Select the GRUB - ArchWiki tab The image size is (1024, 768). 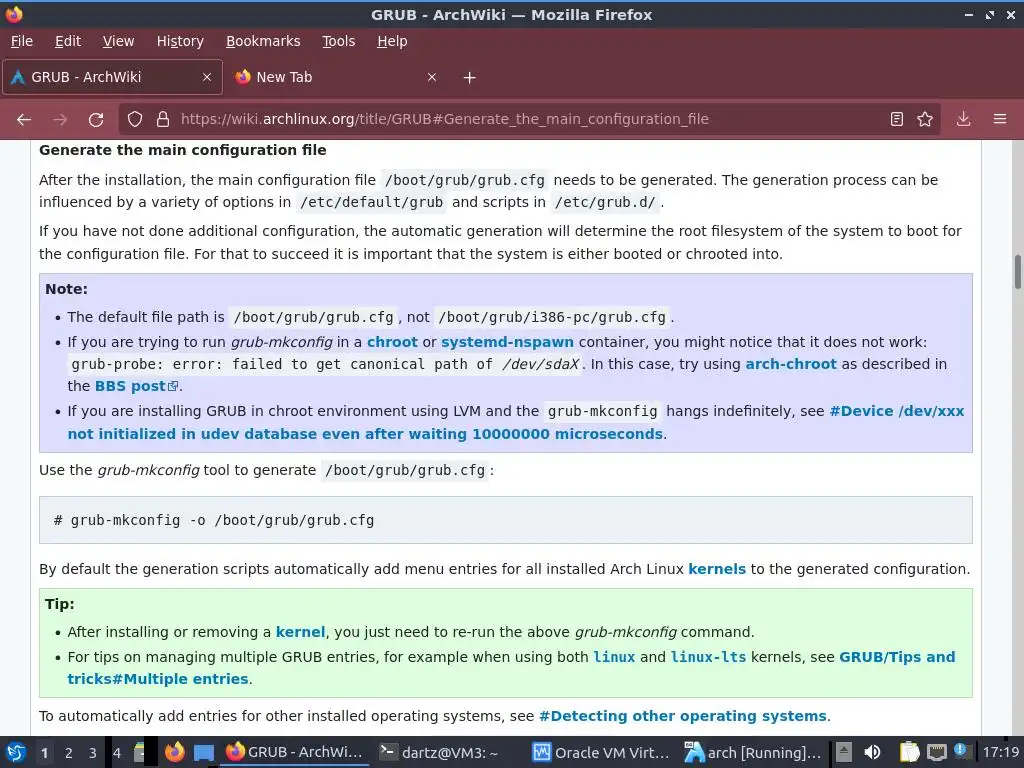[x=112, y=77]
